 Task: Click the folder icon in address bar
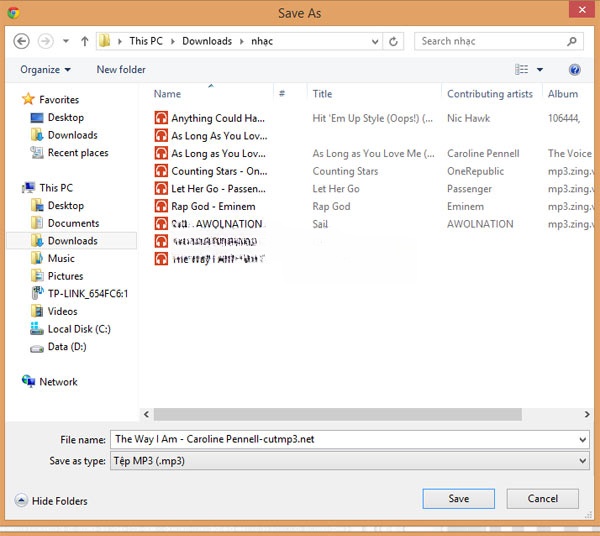pyautogui.click(x=104, y=41)
